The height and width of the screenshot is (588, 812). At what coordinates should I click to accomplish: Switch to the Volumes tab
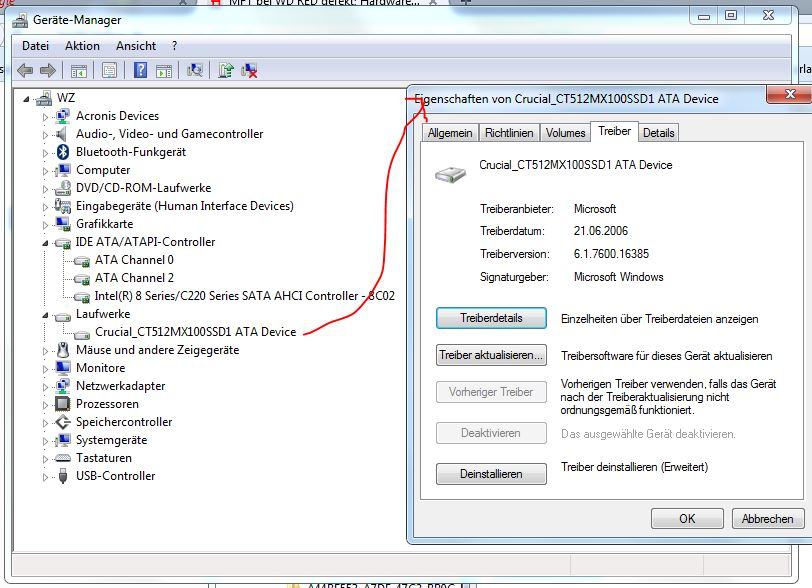tap(566, 133)
